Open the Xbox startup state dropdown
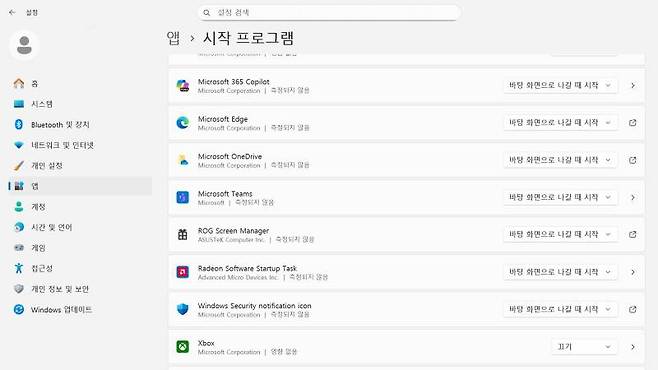Screen dimensions: 658x370 [x=584, y=347]
